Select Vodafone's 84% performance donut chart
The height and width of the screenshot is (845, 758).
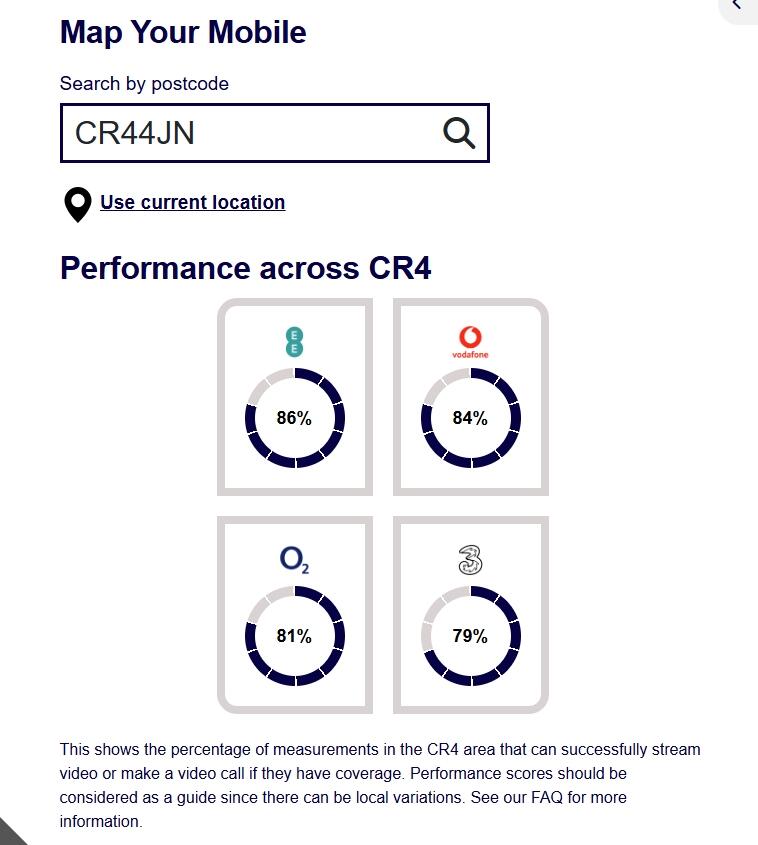(470, 418)
